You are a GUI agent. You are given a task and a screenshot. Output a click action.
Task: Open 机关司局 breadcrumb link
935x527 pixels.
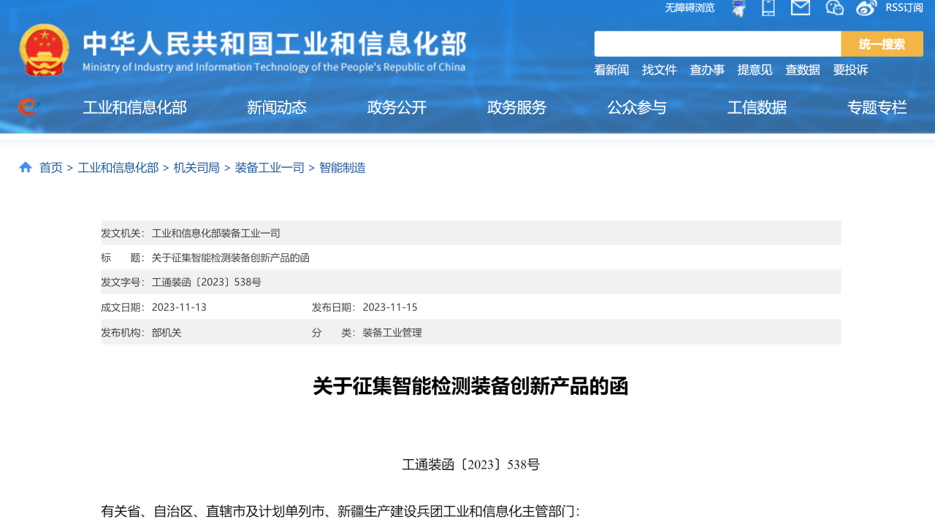pos(196,168)
